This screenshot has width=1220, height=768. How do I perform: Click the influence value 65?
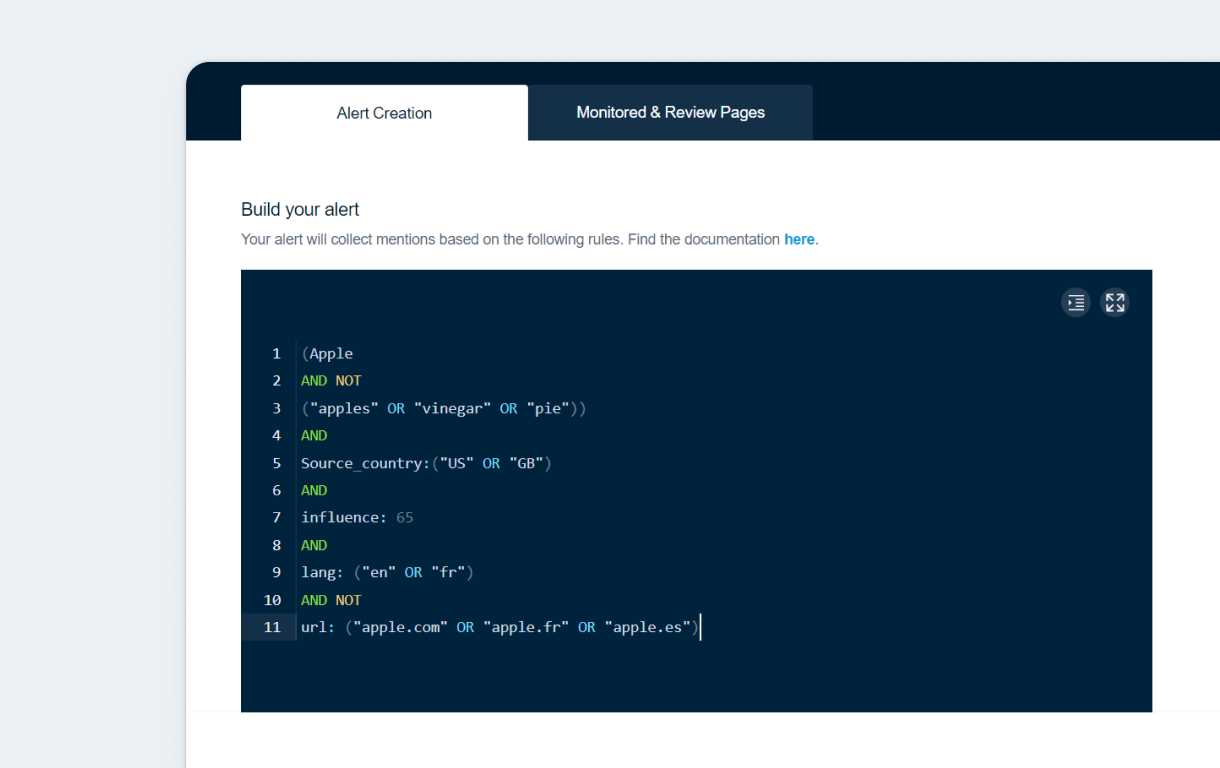tap(405, 518)
